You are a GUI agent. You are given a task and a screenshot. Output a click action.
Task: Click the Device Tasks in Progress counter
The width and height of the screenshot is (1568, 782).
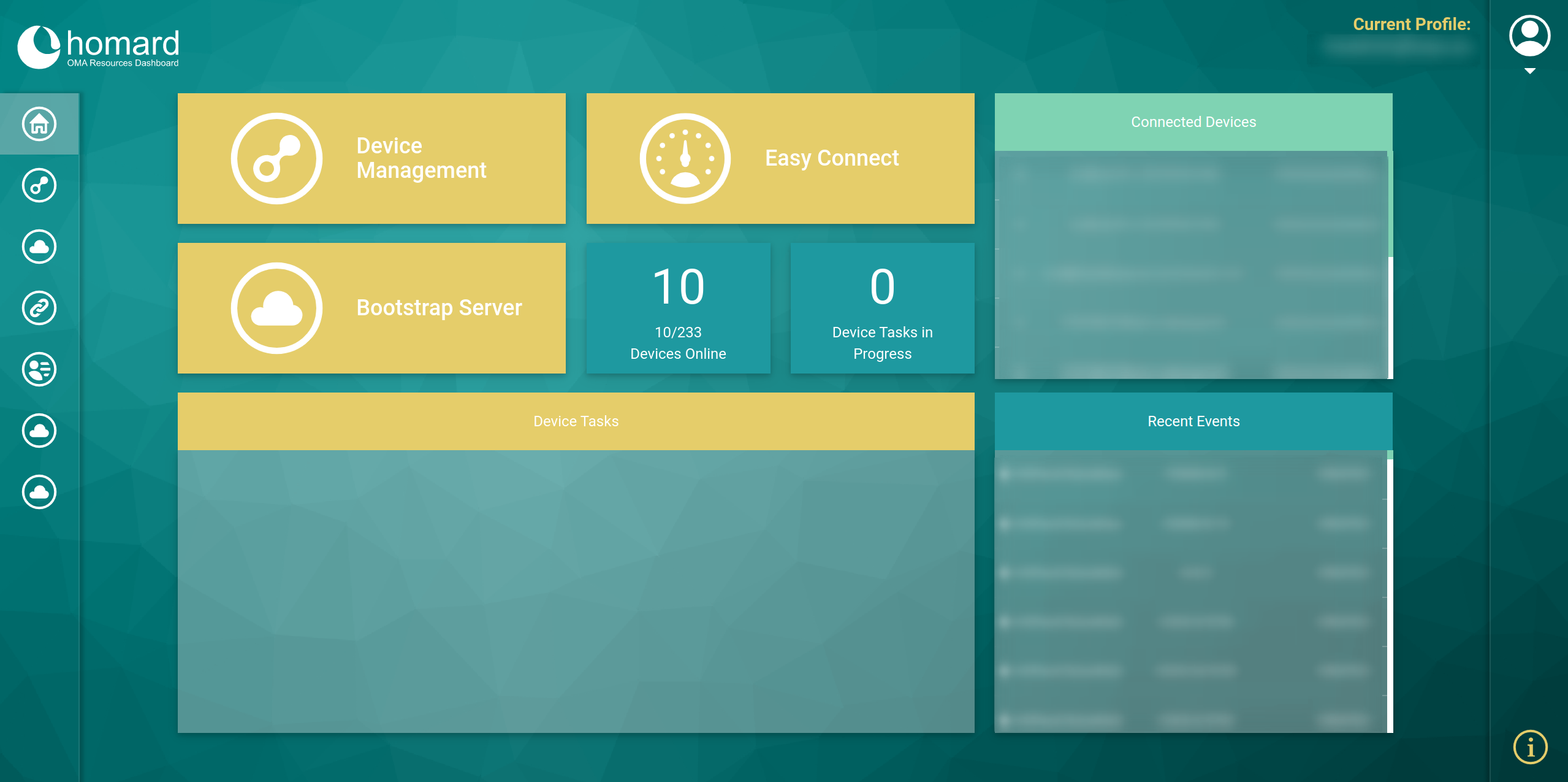(882, 308)
